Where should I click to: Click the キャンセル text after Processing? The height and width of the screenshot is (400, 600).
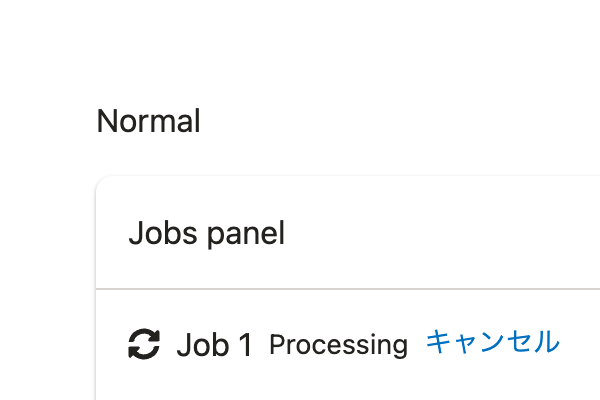(x=493, y=342)
